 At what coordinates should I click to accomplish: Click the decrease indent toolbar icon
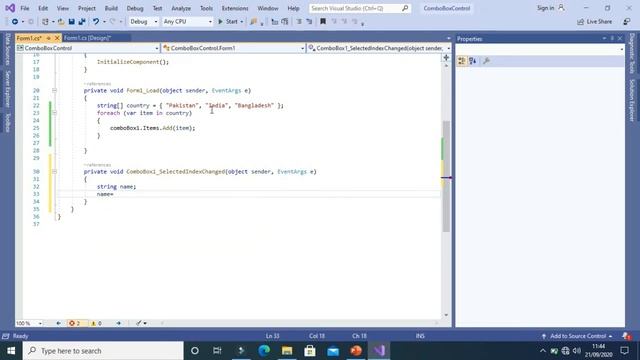pos(299,22)
